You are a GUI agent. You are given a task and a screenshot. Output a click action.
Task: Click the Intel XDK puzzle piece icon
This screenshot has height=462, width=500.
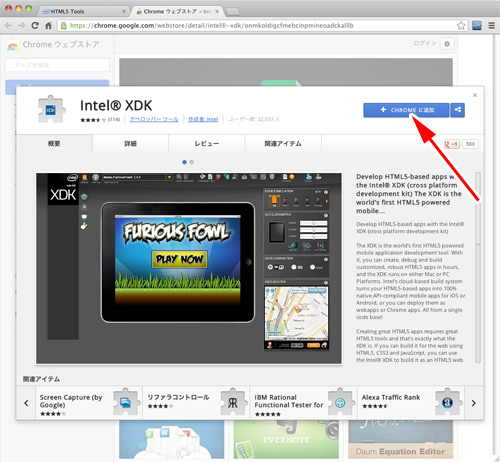(x=51, y=110)
